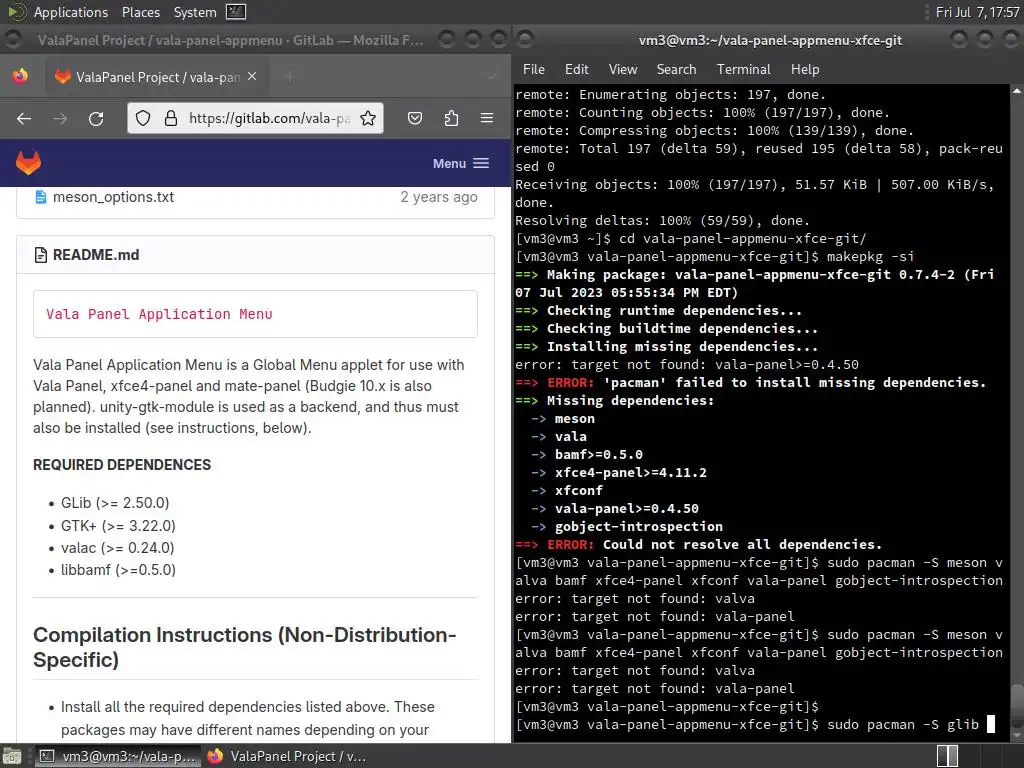Viewport: 1024px width, 768px height.
Task: Open meson_options.txt file link
Action: click(114, 197)
